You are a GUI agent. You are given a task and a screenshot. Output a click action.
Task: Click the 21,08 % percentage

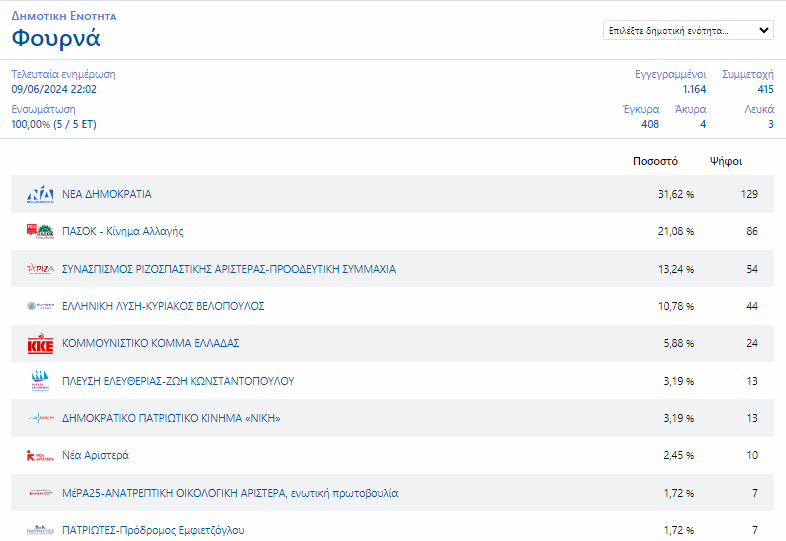(x=676, y=231)
